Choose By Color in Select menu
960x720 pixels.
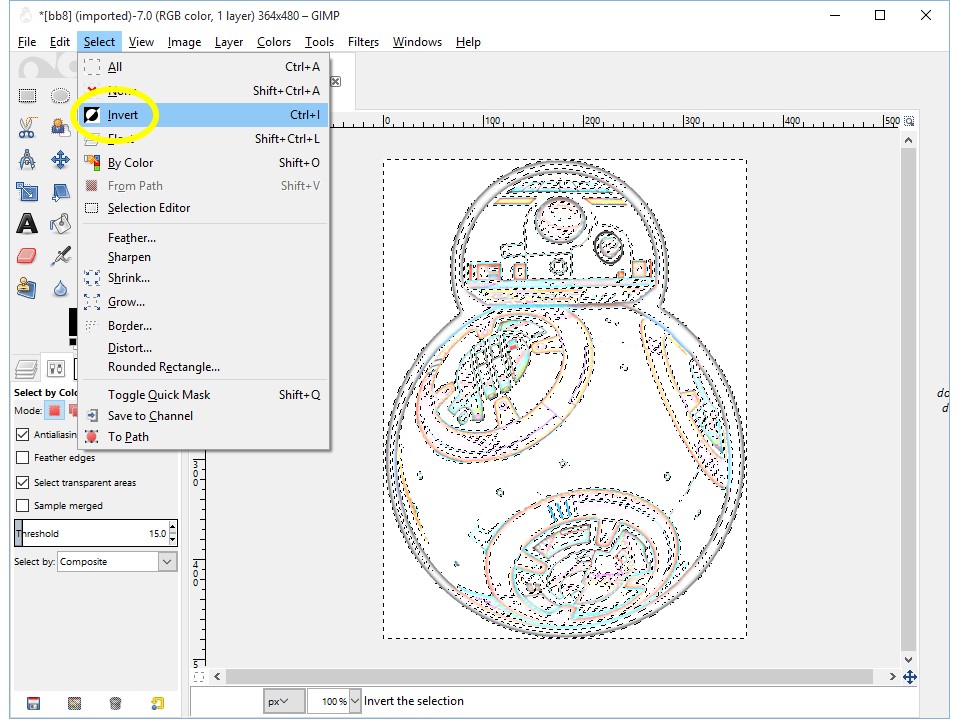click(203, 163)
